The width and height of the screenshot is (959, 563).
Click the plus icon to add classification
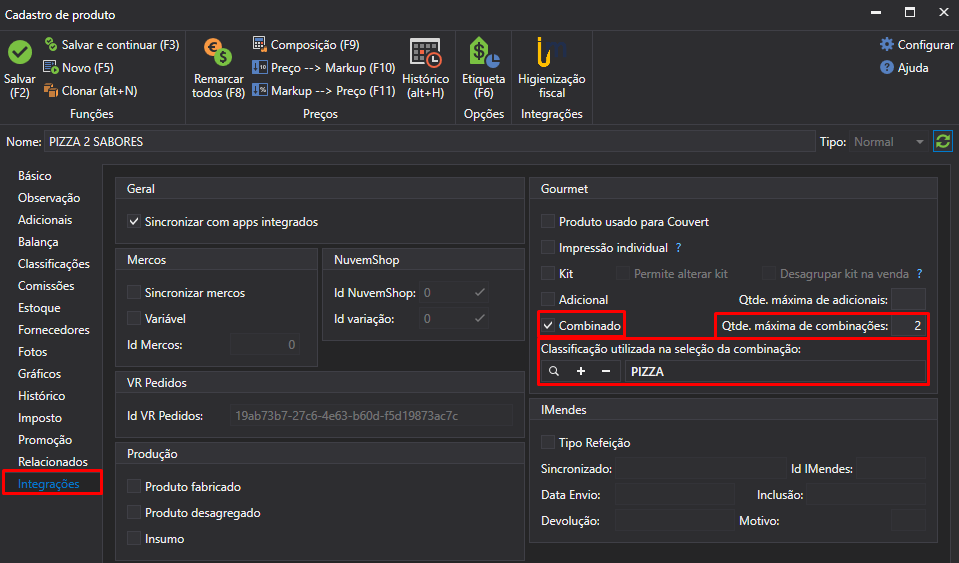(x=580, y=371)
